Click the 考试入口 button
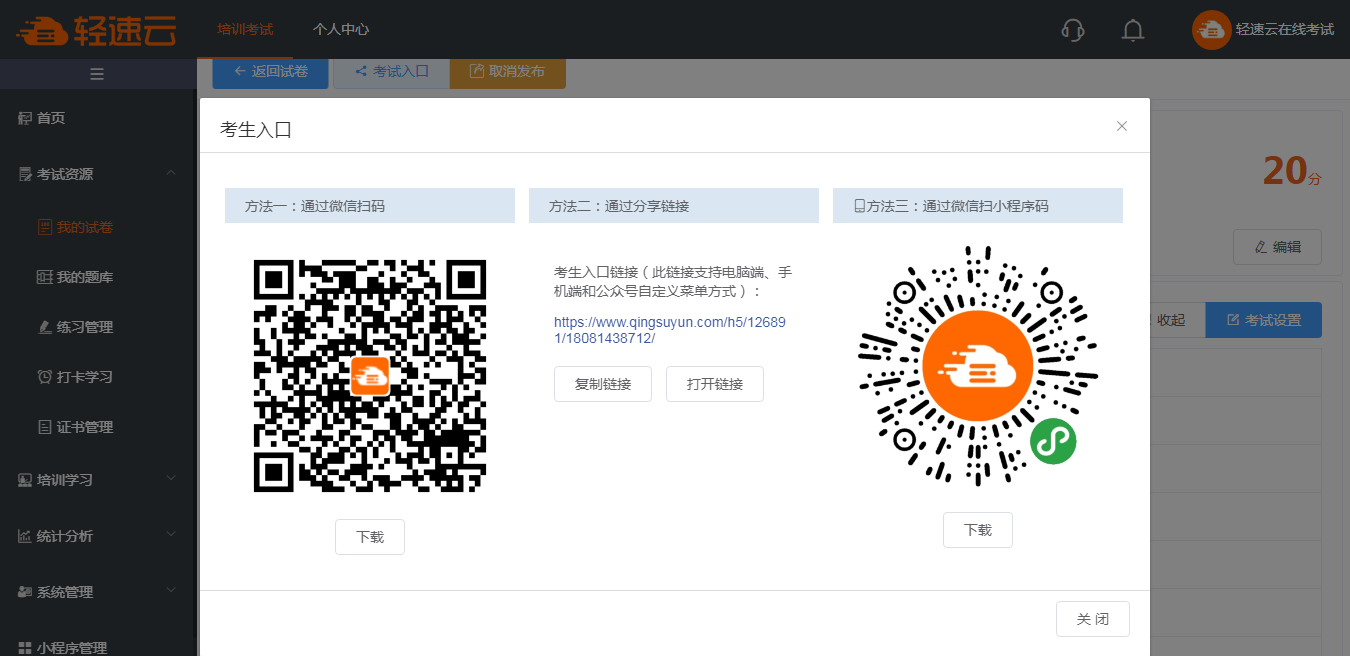The image size is (1350, 656). coord(391,72)
